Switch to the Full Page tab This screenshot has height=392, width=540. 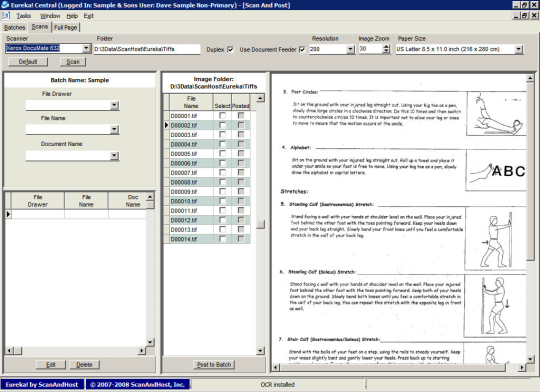coord(65,27)
